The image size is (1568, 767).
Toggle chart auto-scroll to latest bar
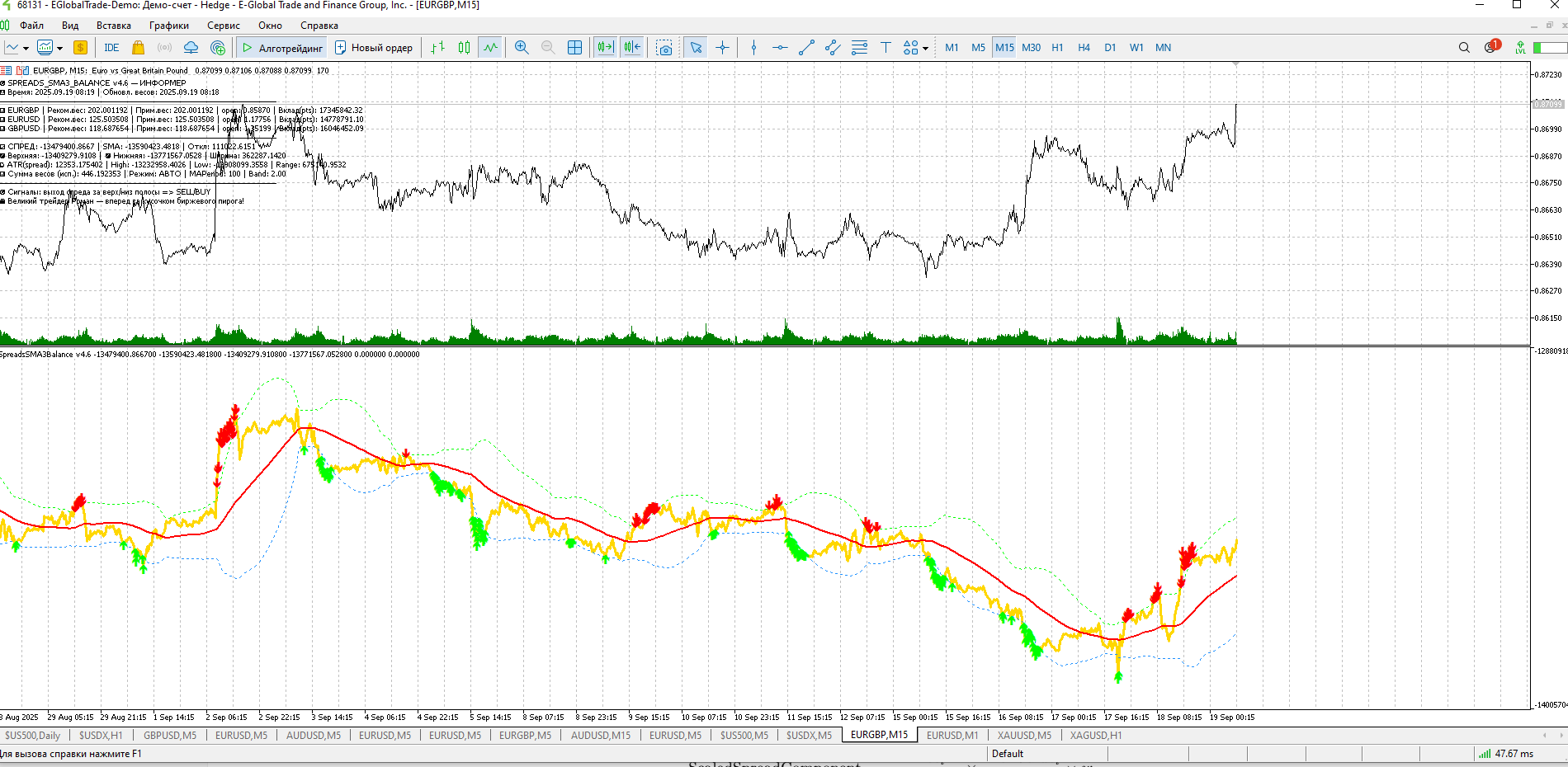coord(606,48)
